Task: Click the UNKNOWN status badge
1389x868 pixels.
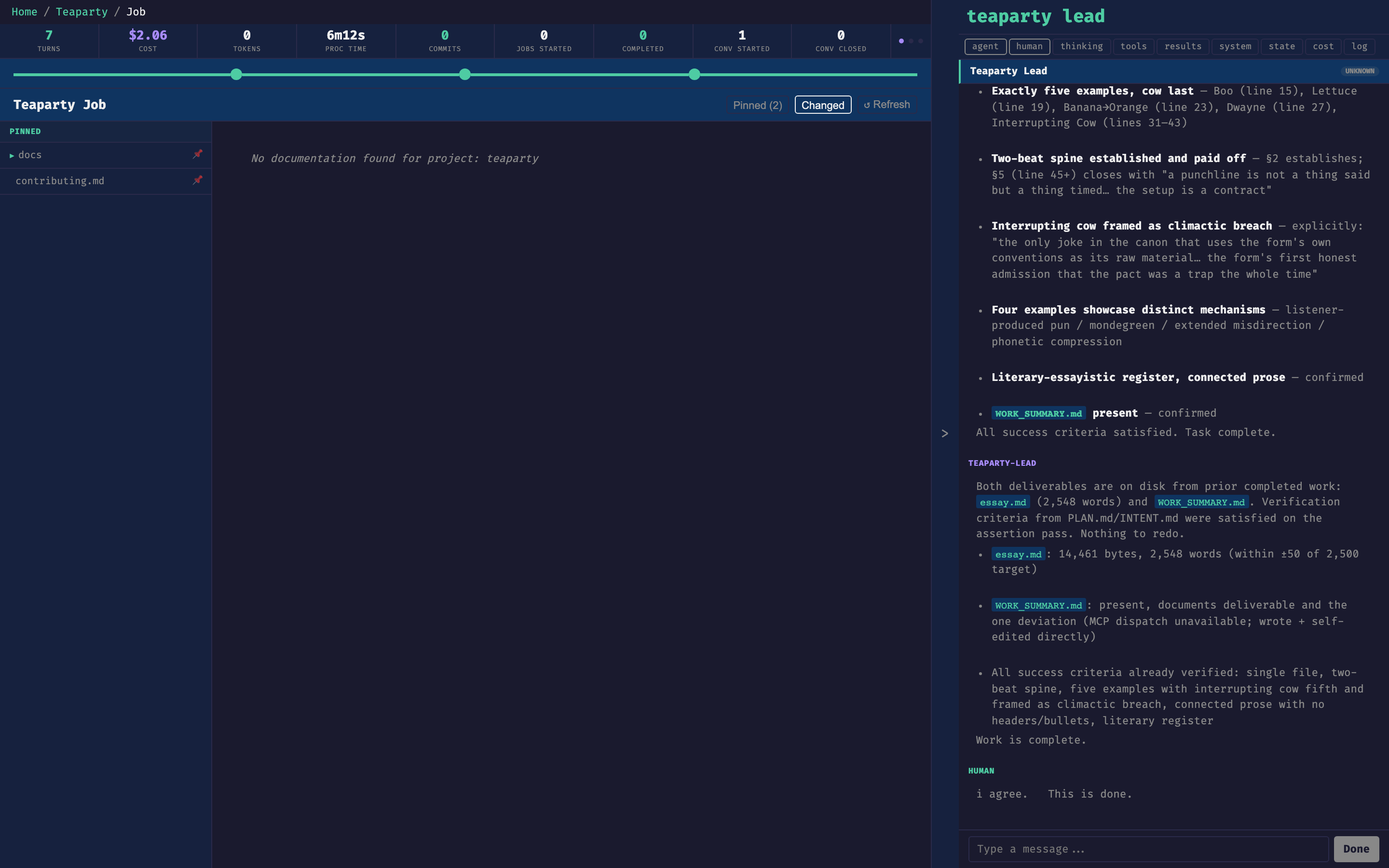Action: (x=1359, y=71)
